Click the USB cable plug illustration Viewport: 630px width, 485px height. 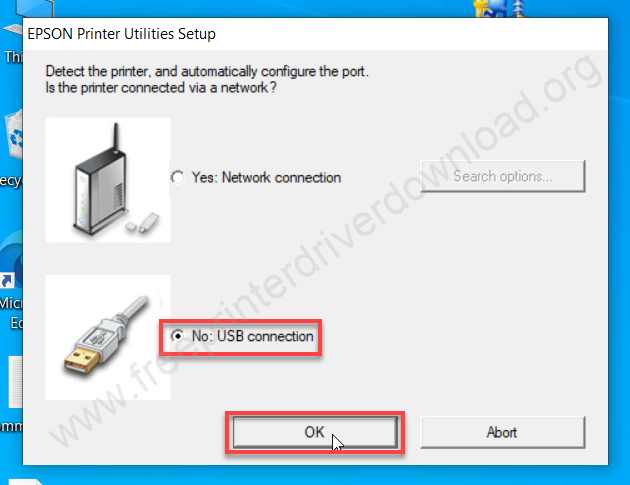coord(108,337)
